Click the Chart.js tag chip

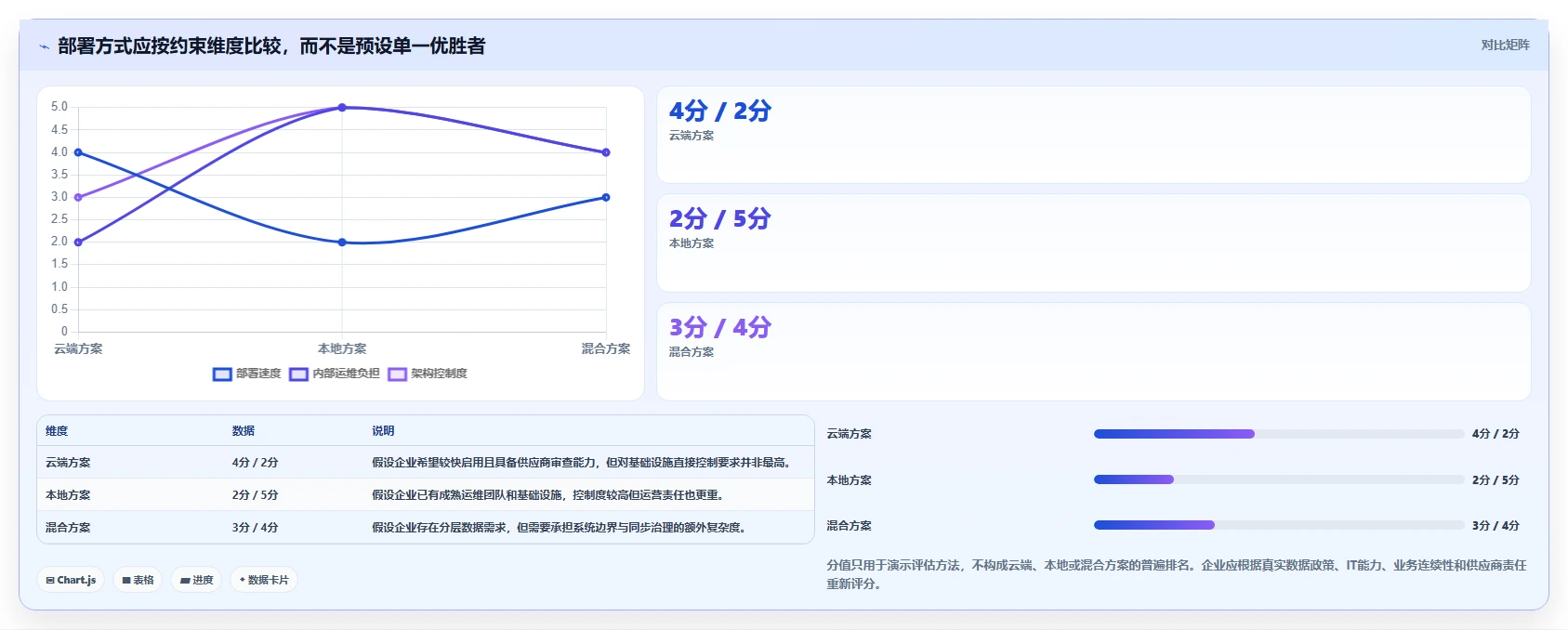[71, 580]
